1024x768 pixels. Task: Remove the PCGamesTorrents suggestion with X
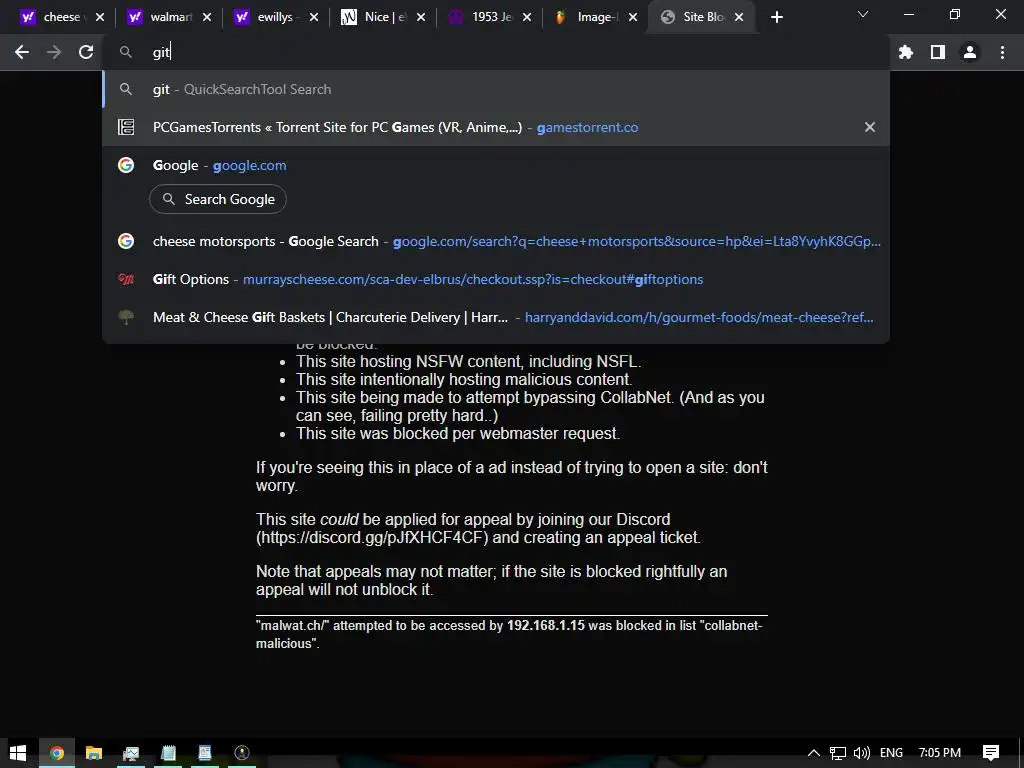tap(870, 127)
